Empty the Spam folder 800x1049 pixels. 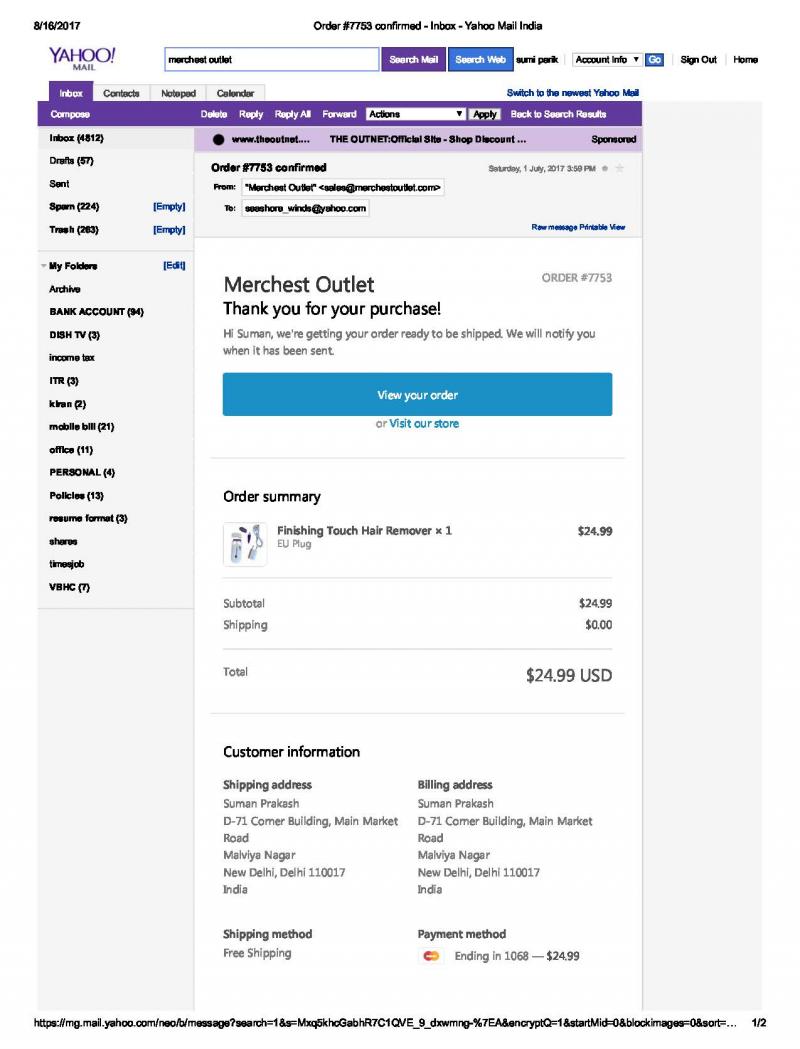[x=169, y=207]
